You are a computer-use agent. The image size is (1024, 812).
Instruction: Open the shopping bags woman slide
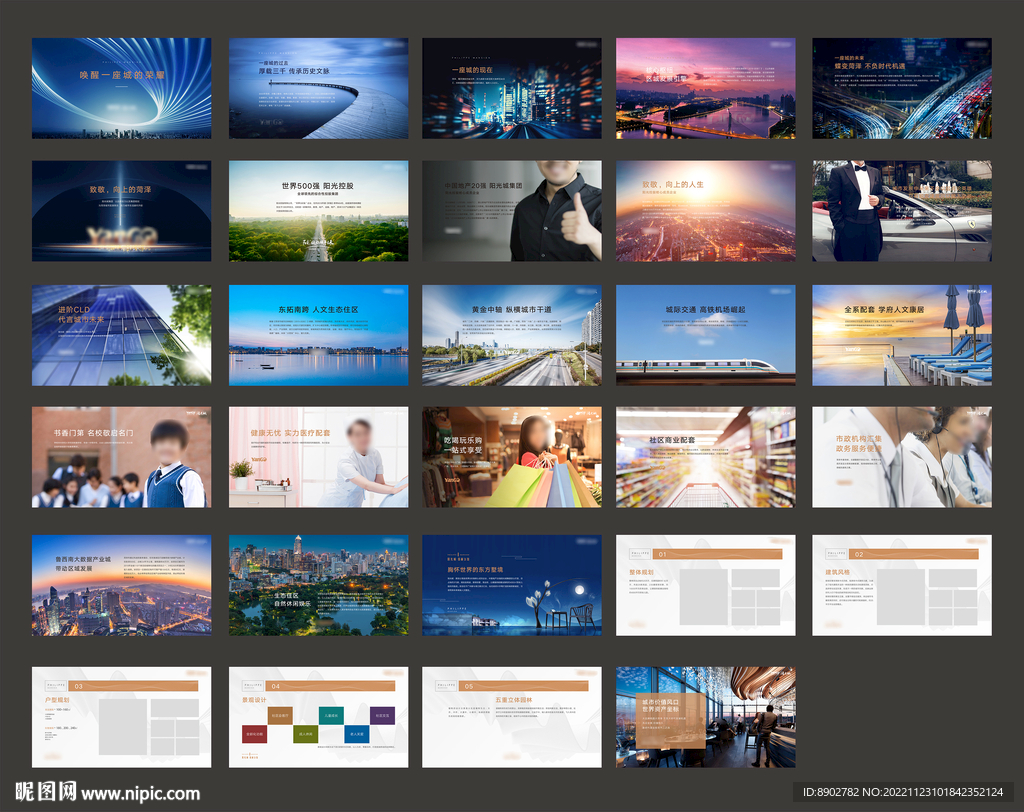511,457
